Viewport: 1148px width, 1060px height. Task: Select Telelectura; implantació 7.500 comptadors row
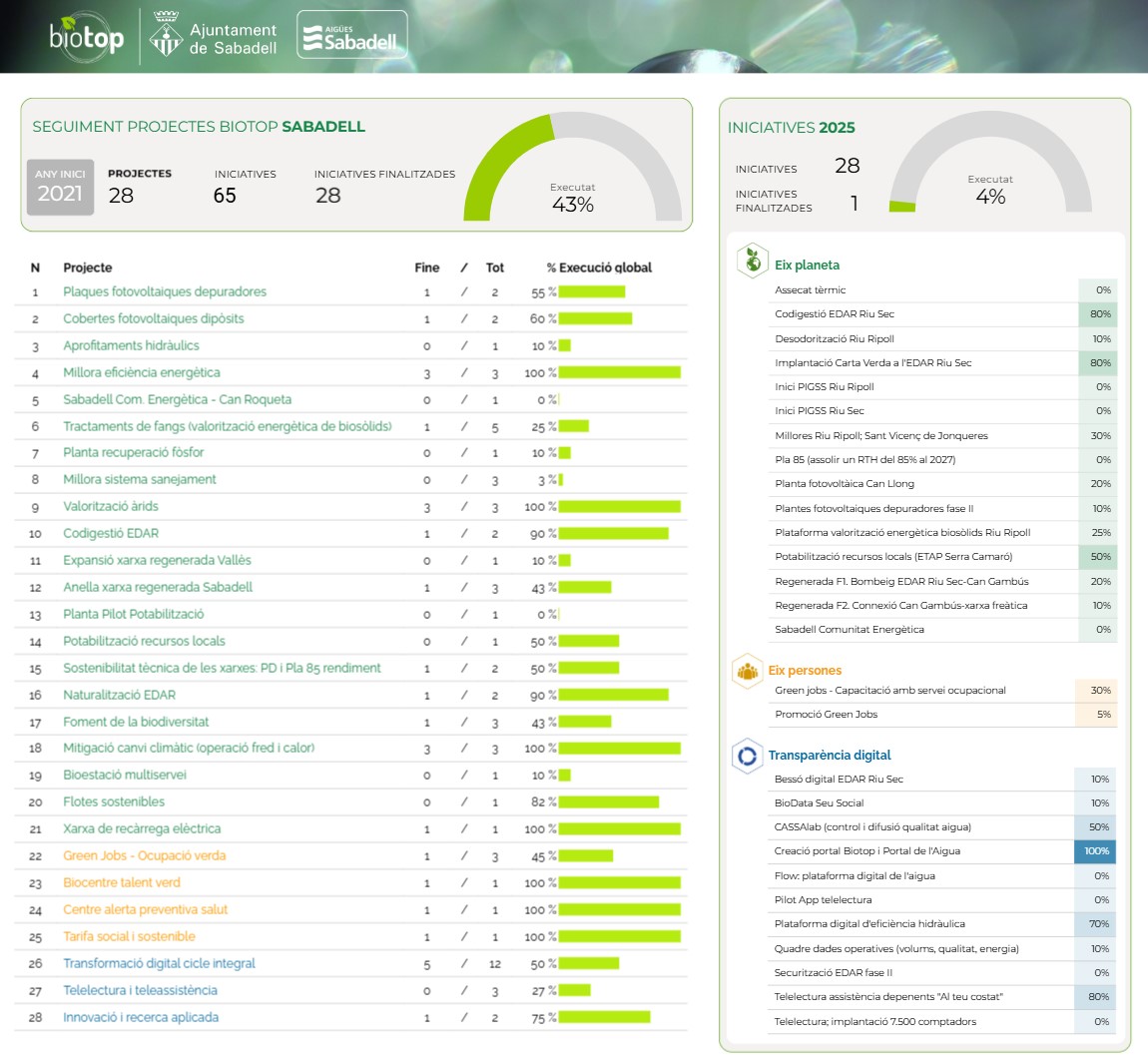pyautogui.click(x=943, y=1022)
